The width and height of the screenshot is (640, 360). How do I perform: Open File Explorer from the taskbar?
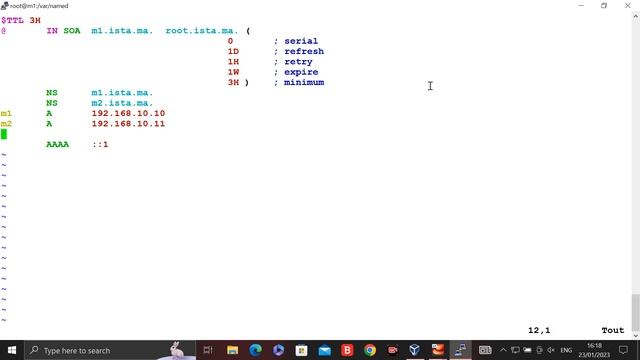tap(233, 350)
